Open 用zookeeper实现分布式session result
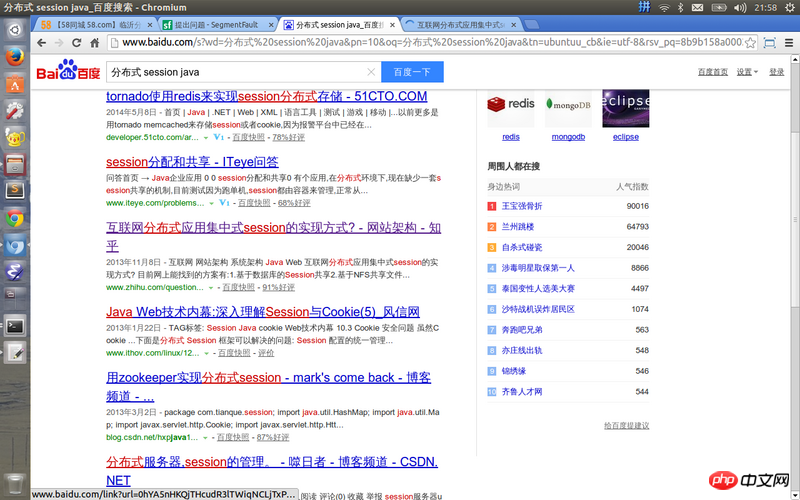The height and width of the screenshot is (500, 800). coord(268,387)
